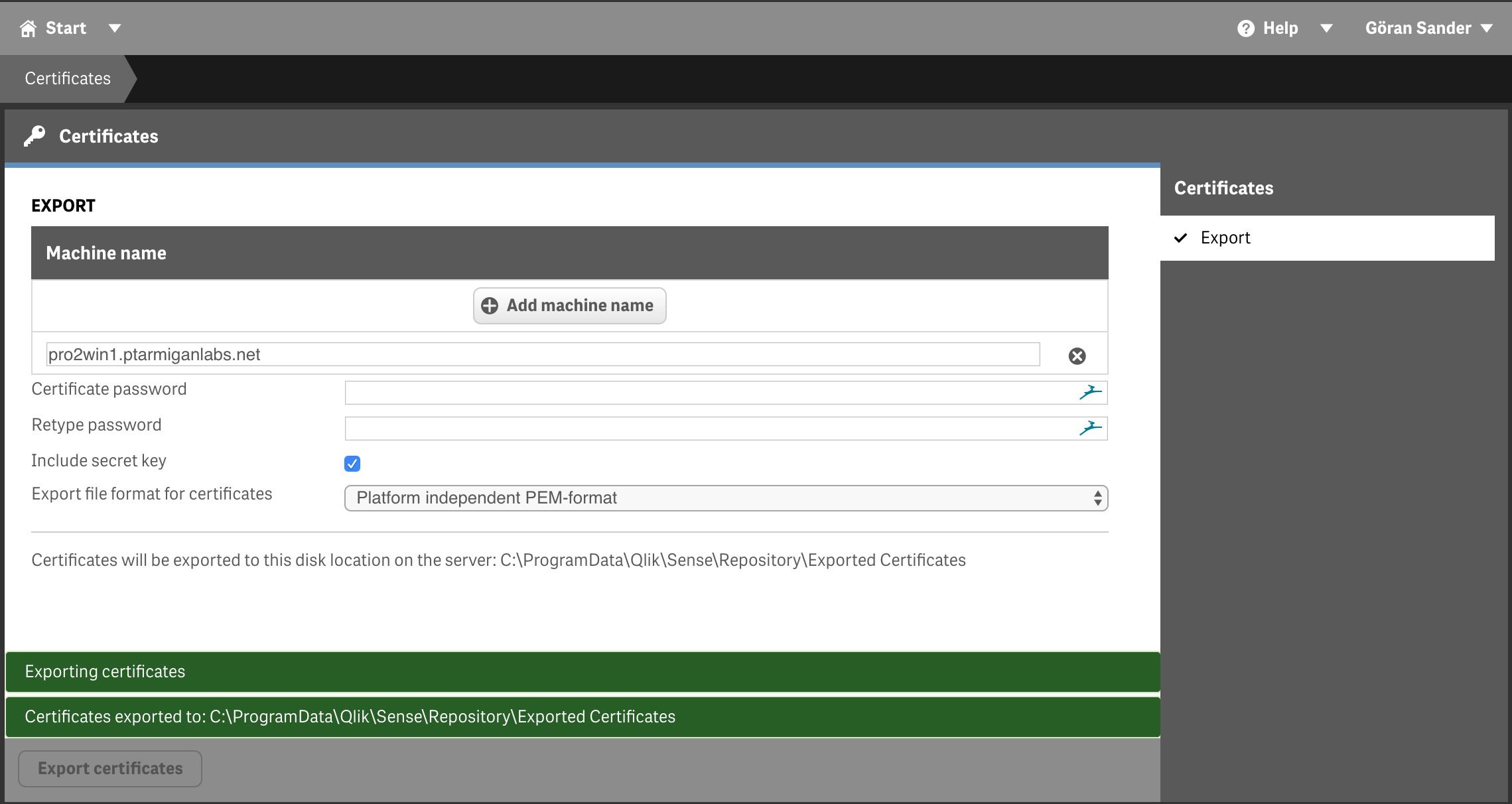Click the Add machine name button
The height and width of the screenshot is (804, 1512).
(569, 306)
